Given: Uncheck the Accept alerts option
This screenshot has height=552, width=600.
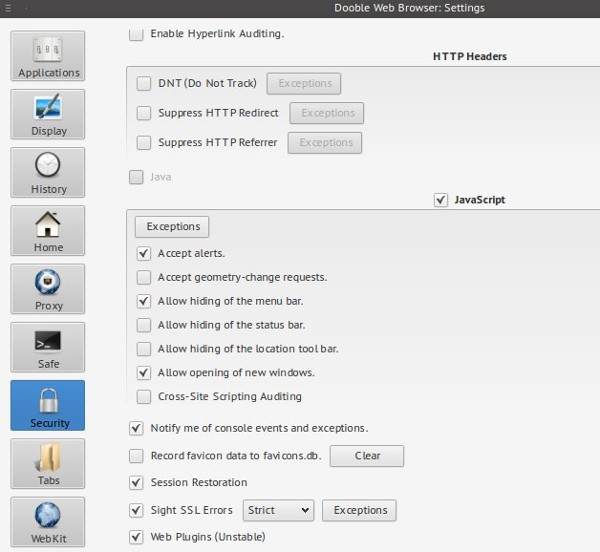Looking at the screenshot, I should 144,253.
